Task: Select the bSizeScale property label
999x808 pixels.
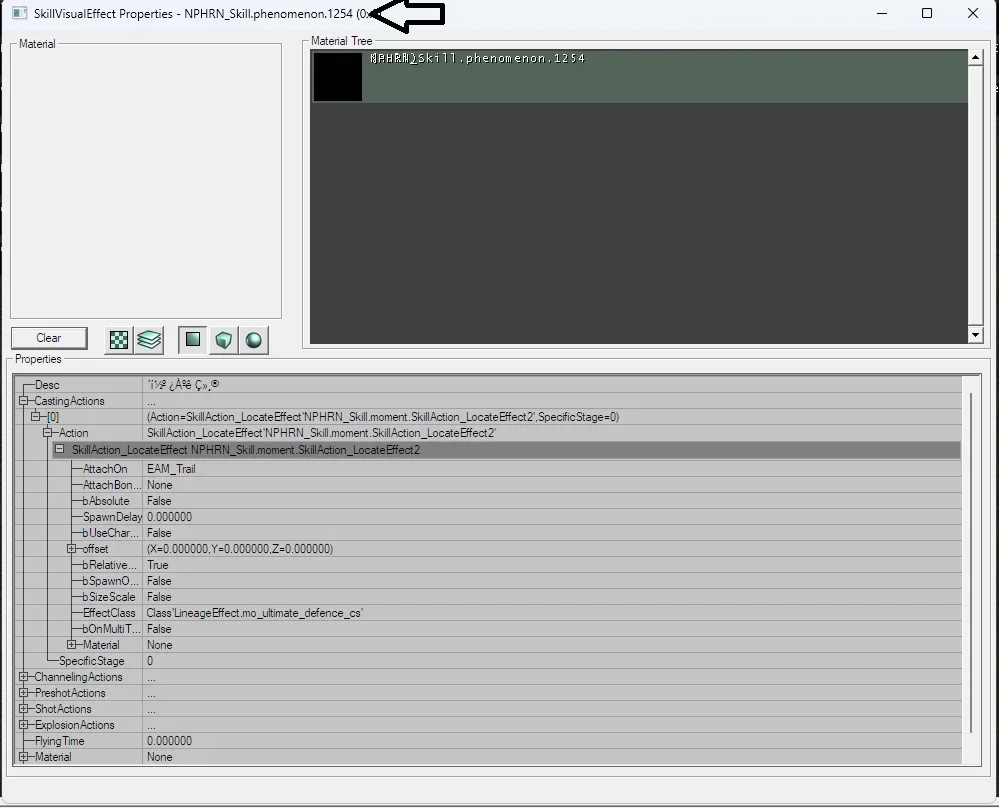Action: (108, 596)
